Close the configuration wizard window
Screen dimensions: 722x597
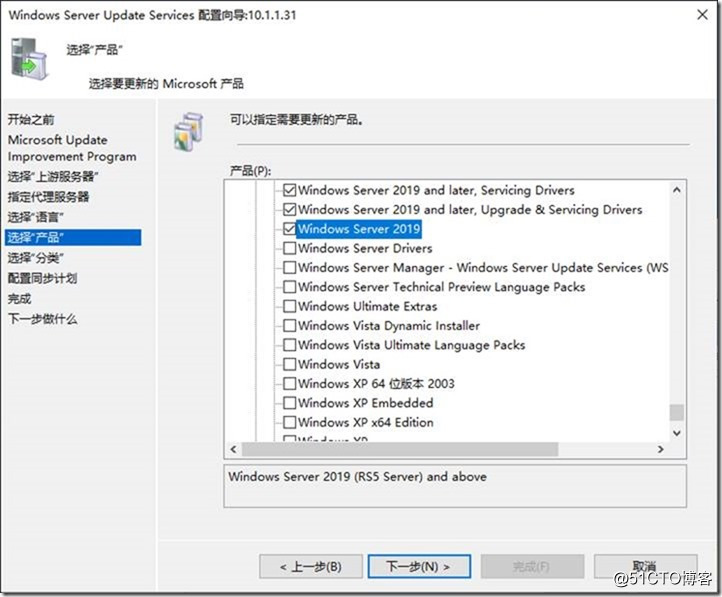pyautogui.click(x=702, y=15)
